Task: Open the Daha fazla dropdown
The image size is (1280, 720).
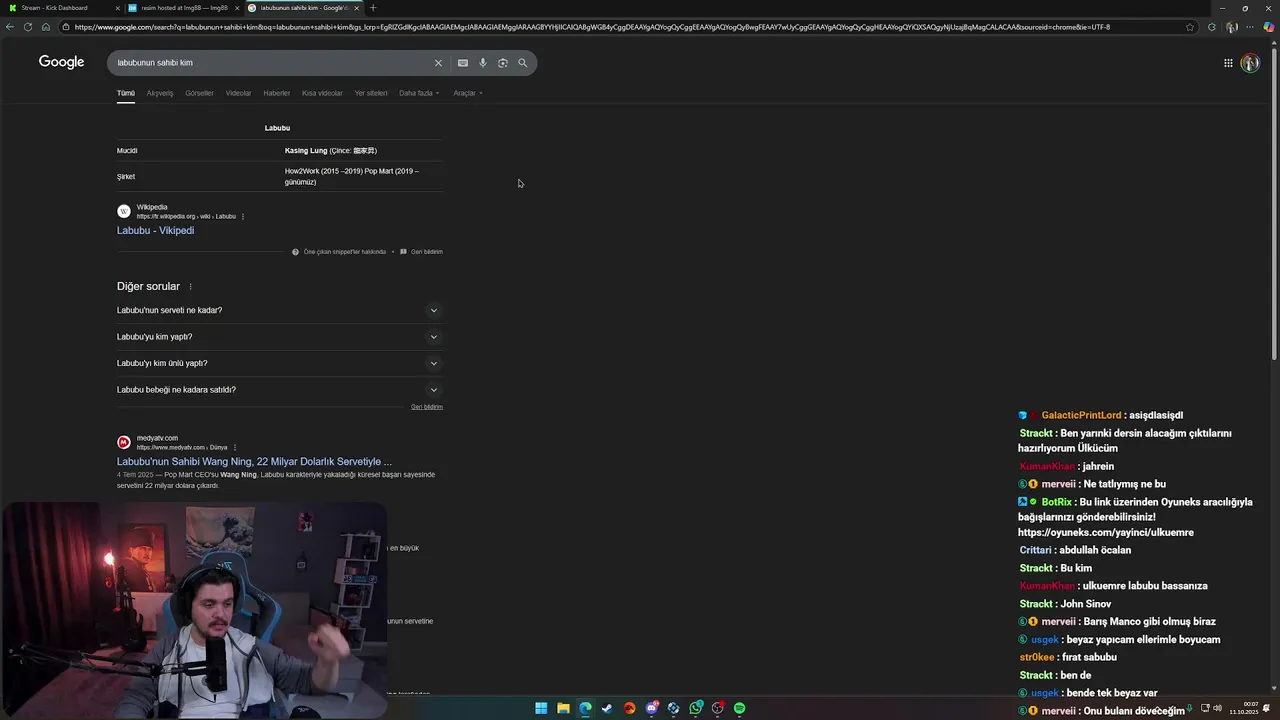Action: [419, 93]
